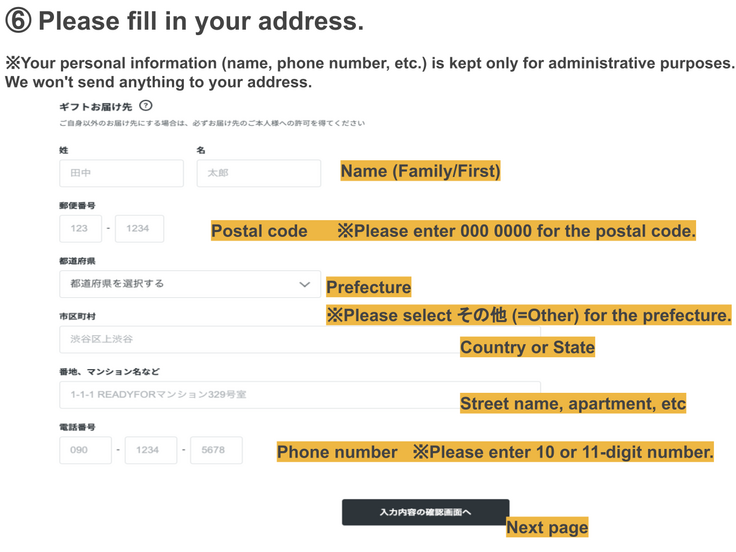Viewport: 736px width, 552px height.
Task: Click the highlighted "Prefecture" label
Action: (x=368, y=287)
